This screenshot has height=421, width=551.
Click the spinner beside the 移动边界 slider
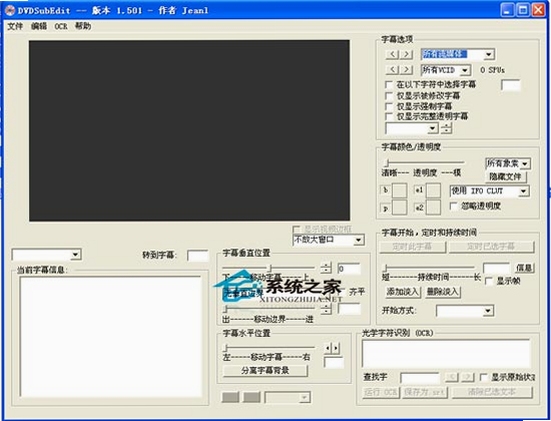click(x=326, y=309)
